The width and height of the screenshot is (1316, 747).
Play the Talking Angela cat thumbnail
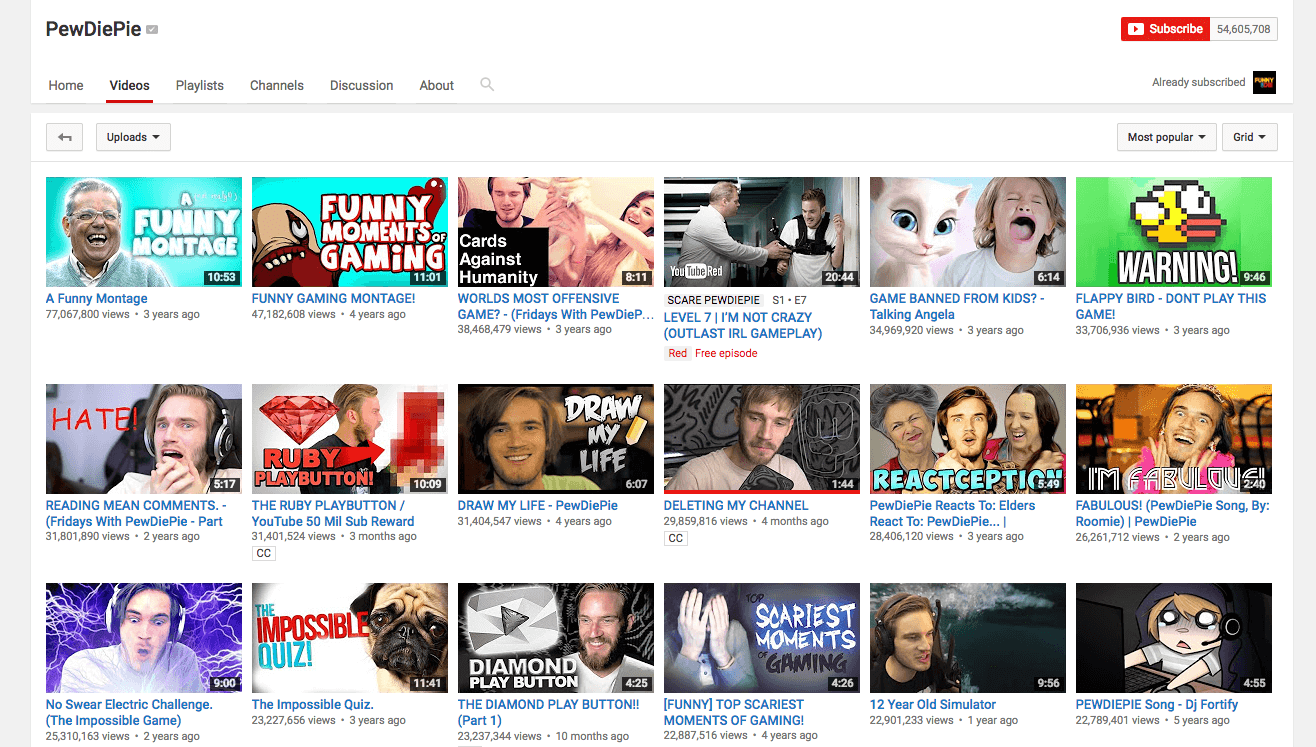(x=968, y=232)
